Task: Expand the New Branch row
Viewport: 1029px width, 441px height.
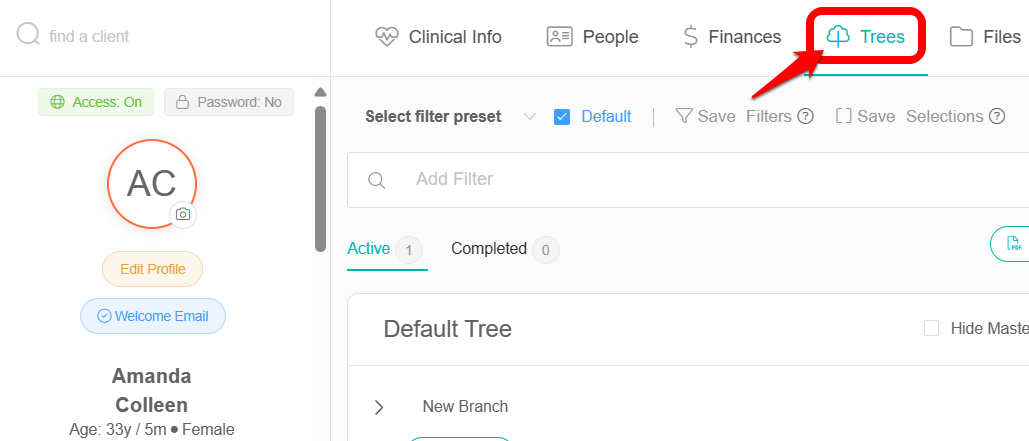Action: pyautogui.click(x=379, y=407)
